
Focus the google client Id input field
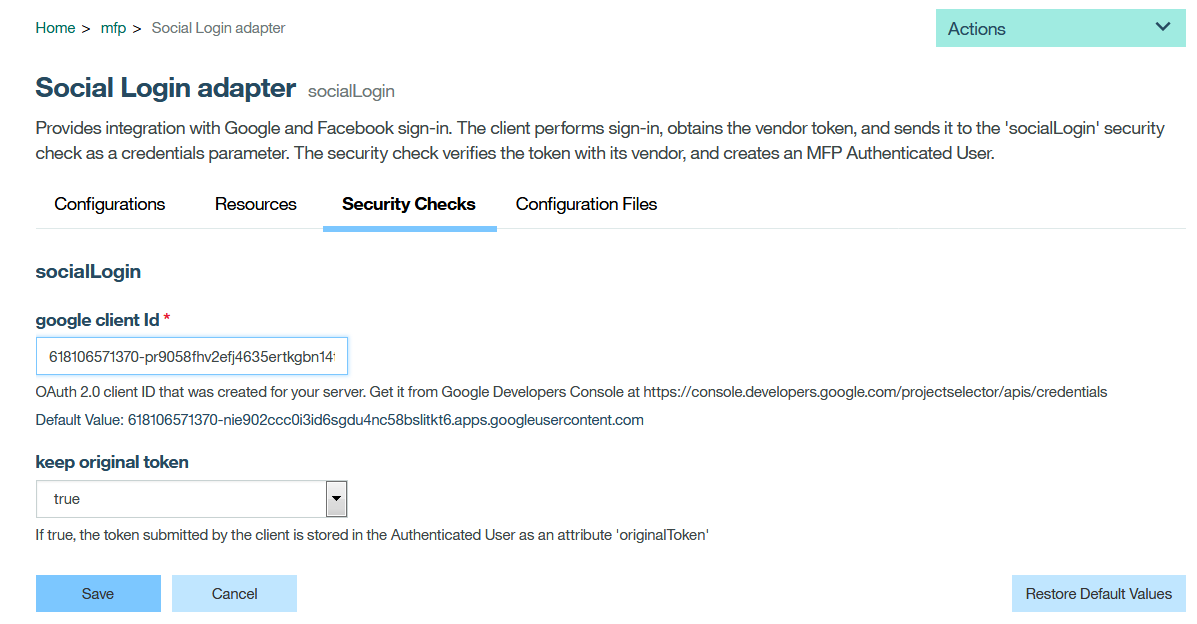click(191, 356)
